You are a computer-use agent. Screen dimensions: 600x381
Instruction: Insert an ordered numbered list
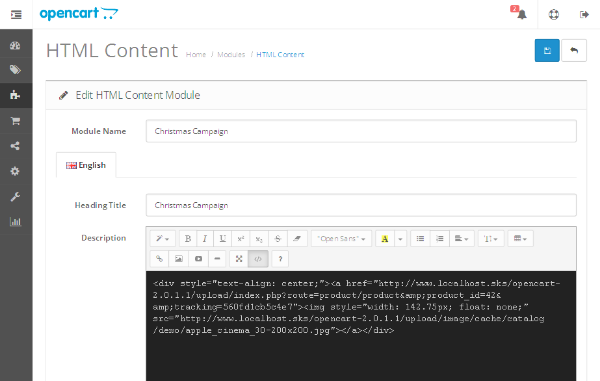[440, 239]
